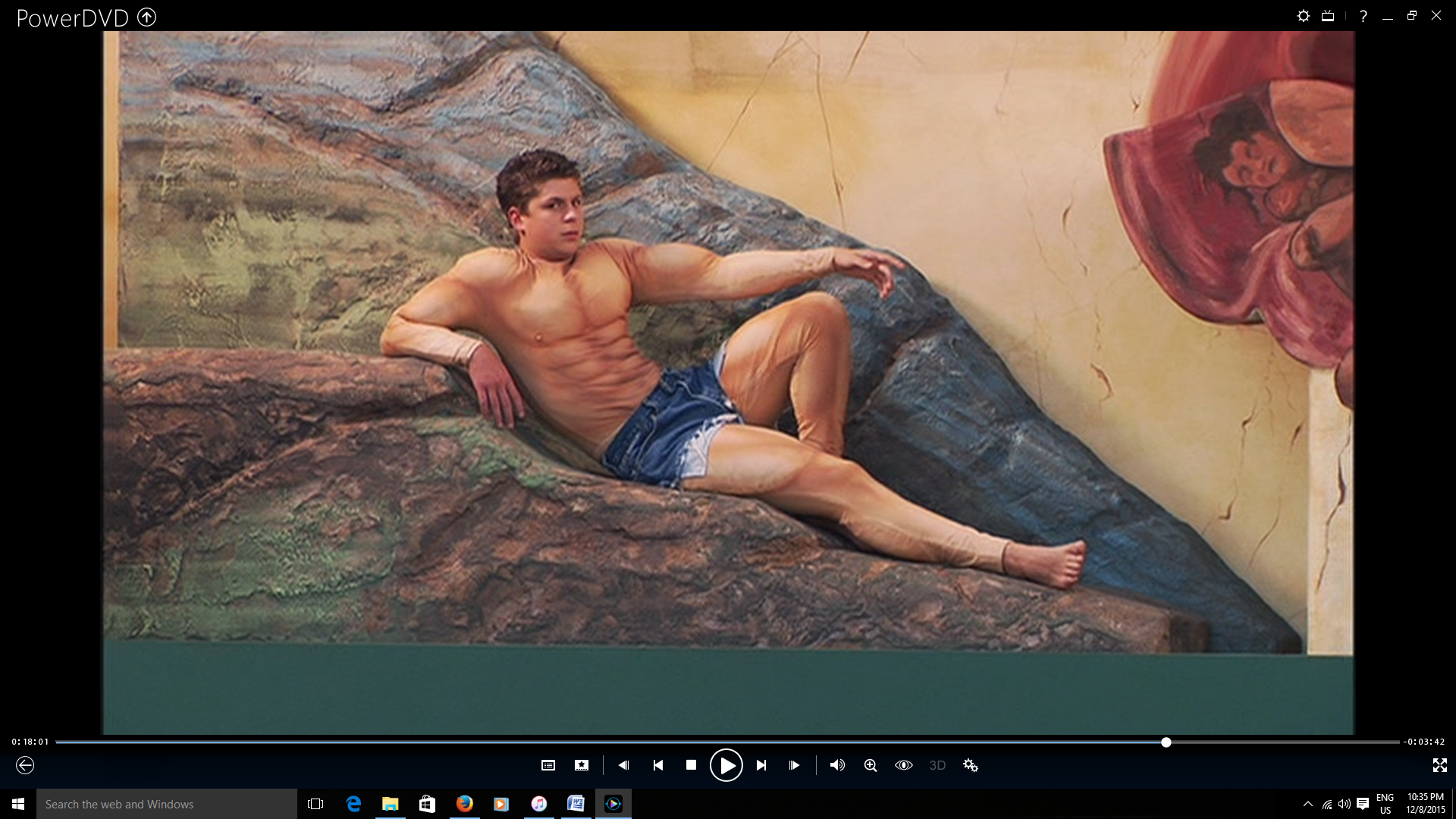The width and height of the screenshot is (1456, 819).
Task: Click PowerDVD taskbar icon
Action: click(x=613, y=804)
